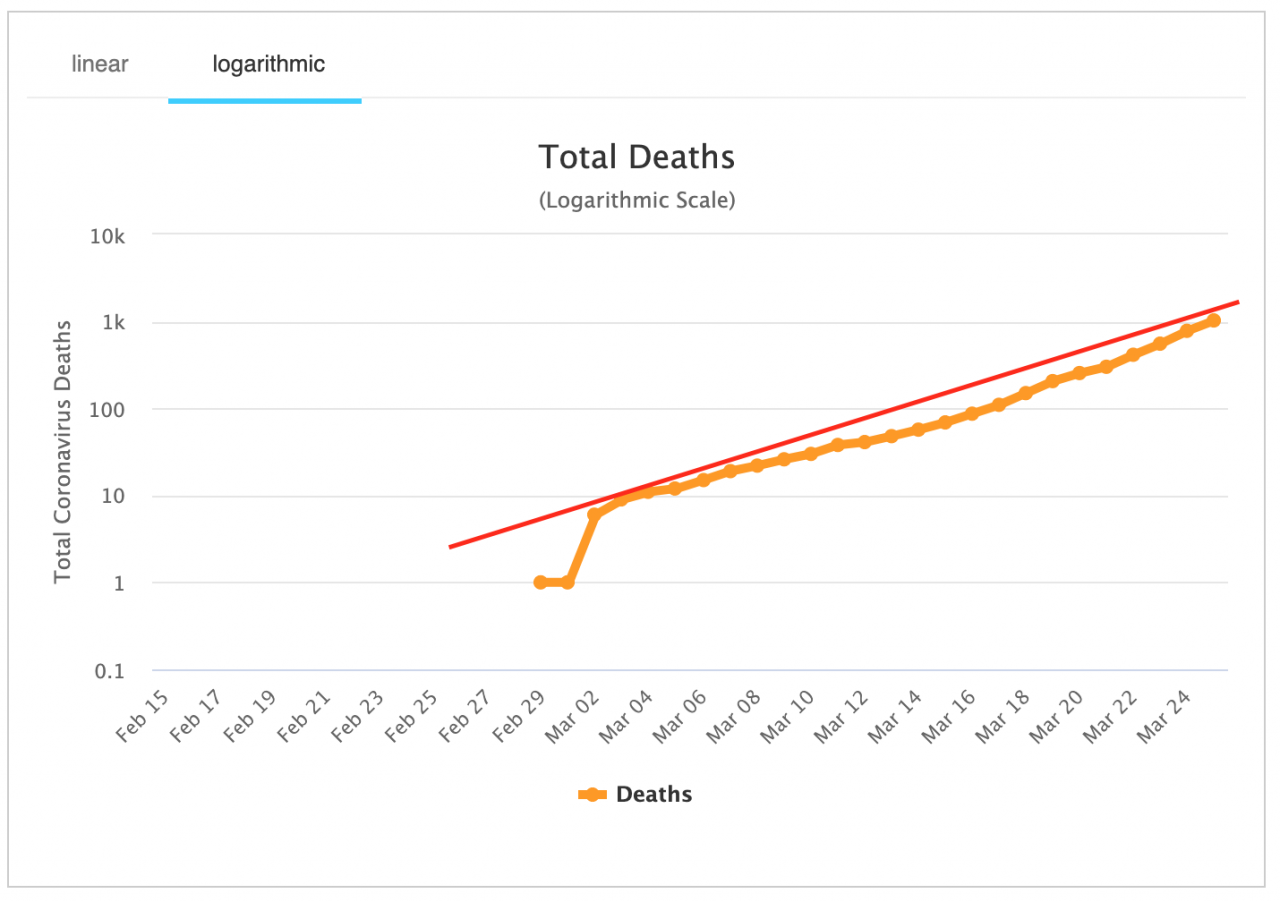Click the 10k y-axis label
Screen dimensions: 1280x902
108,237
